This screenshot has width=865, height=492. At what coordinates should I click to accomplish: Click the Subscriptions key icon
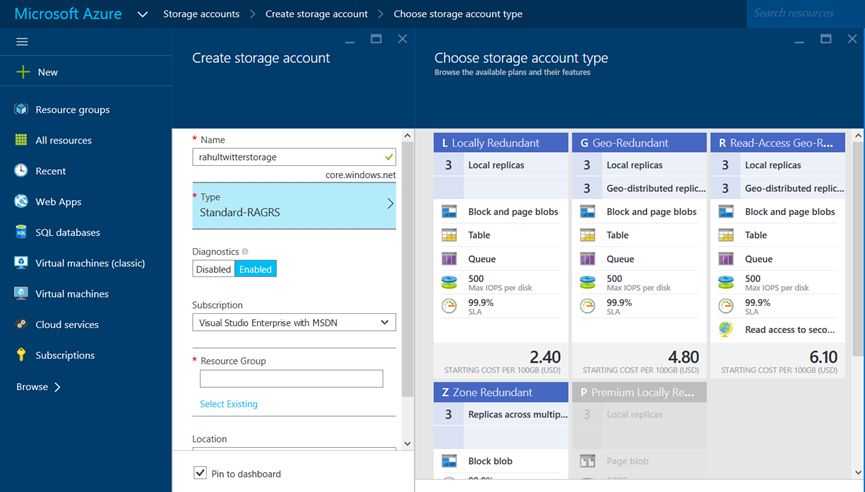[21, 355]
